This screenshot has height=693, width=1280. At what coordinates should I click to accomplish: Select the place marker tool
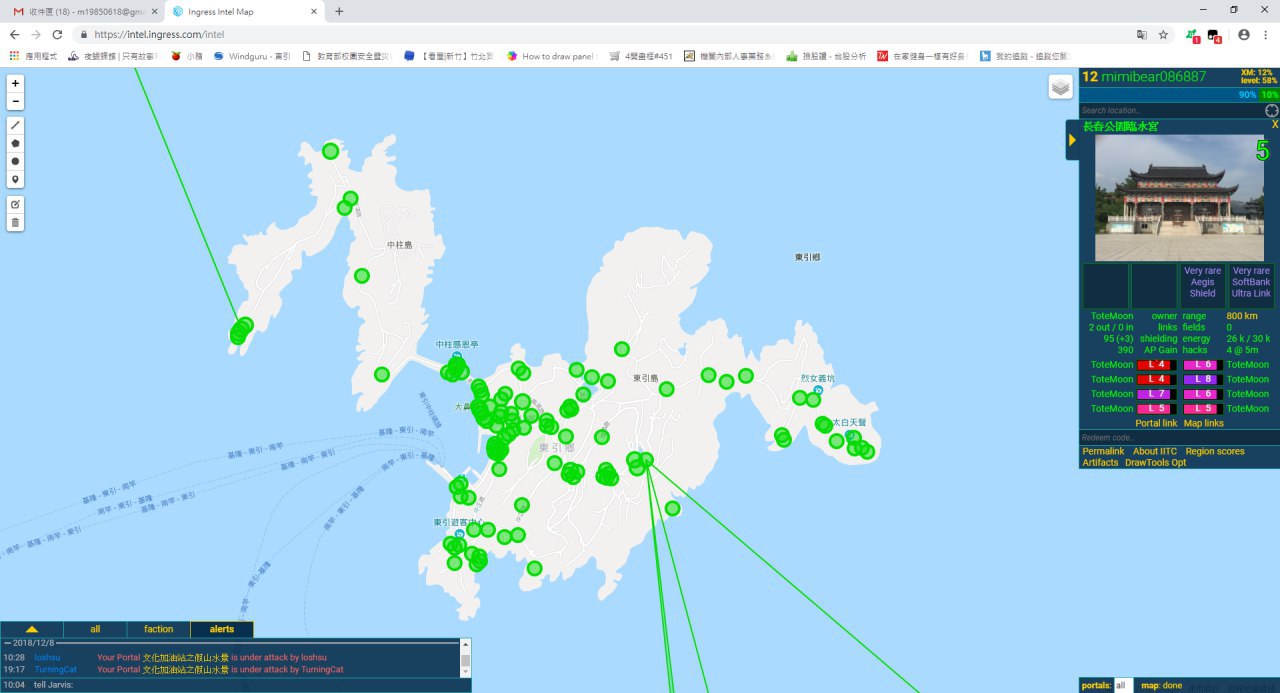pyautogui.click(x=15, y=179)
